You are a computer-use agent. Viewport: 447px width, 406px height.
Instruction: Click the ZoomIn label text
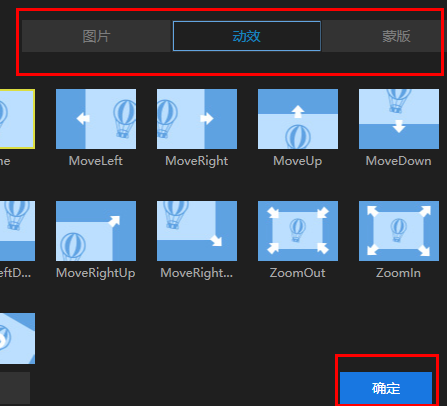(398, 273)
